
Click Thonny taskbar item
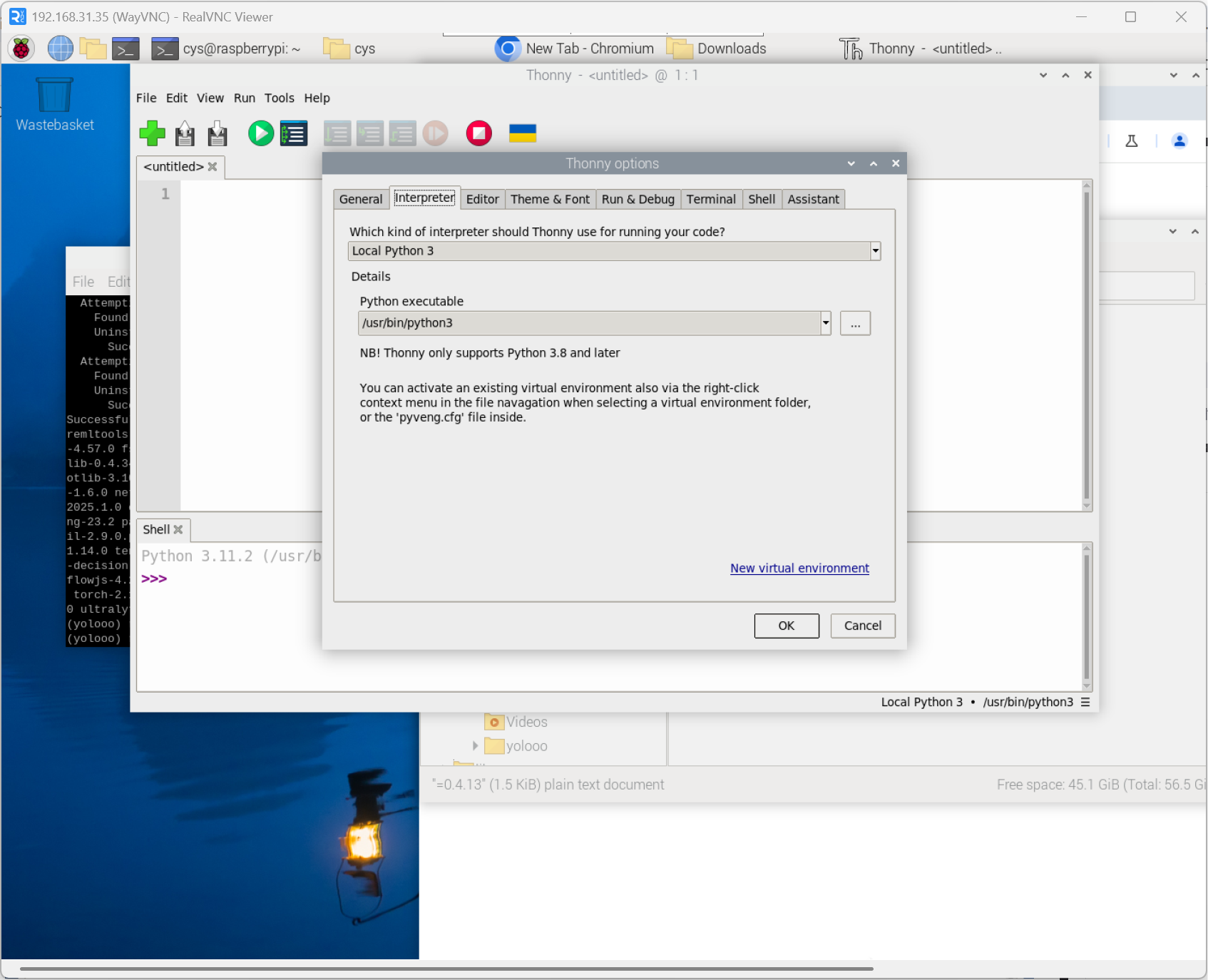point(921,49)
